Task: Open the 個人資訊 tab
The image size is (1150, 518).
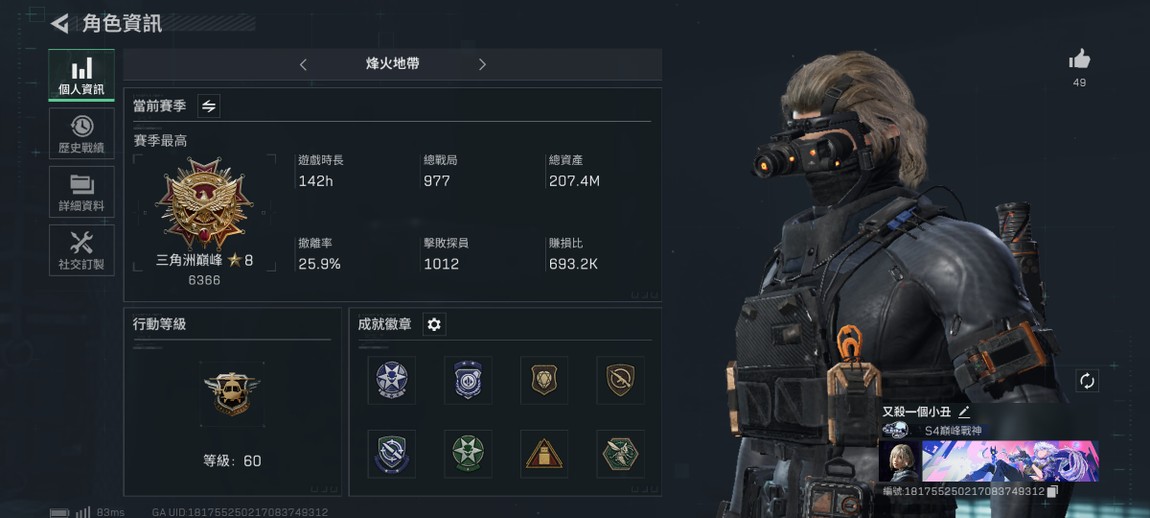Action: (81, 76)
